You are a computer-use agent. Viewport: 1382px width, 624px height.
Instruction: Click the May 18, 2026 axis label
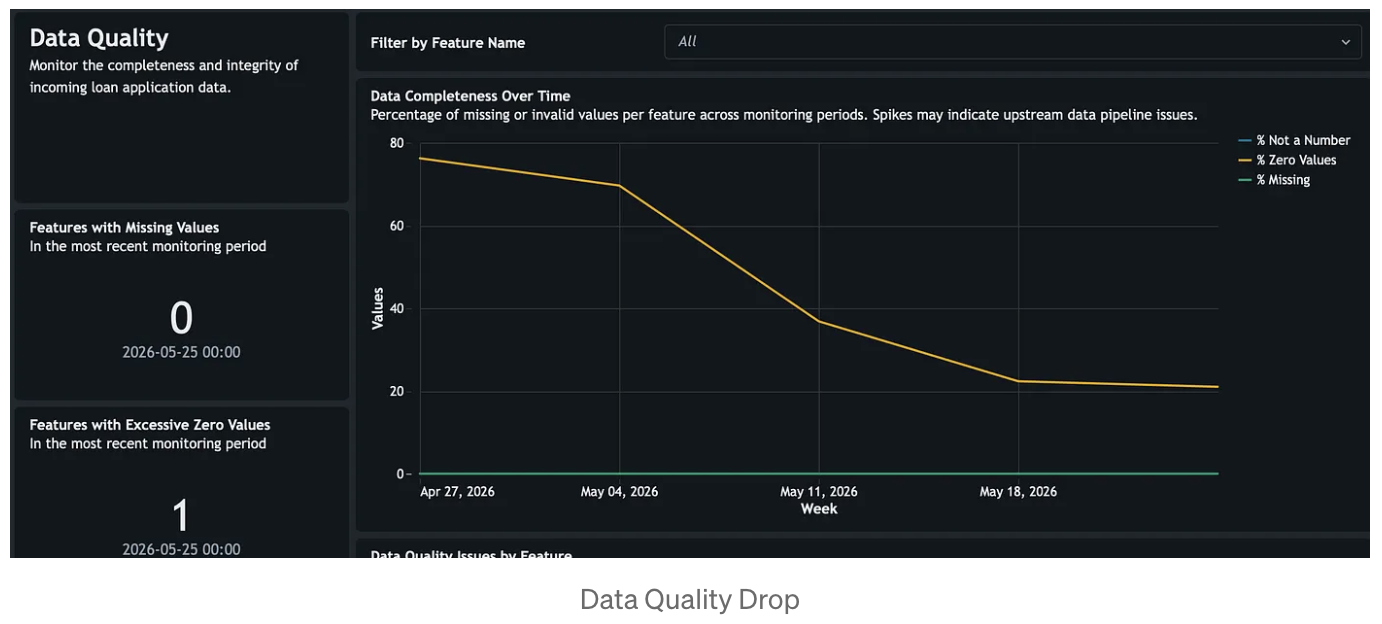tap(1018, 492)
